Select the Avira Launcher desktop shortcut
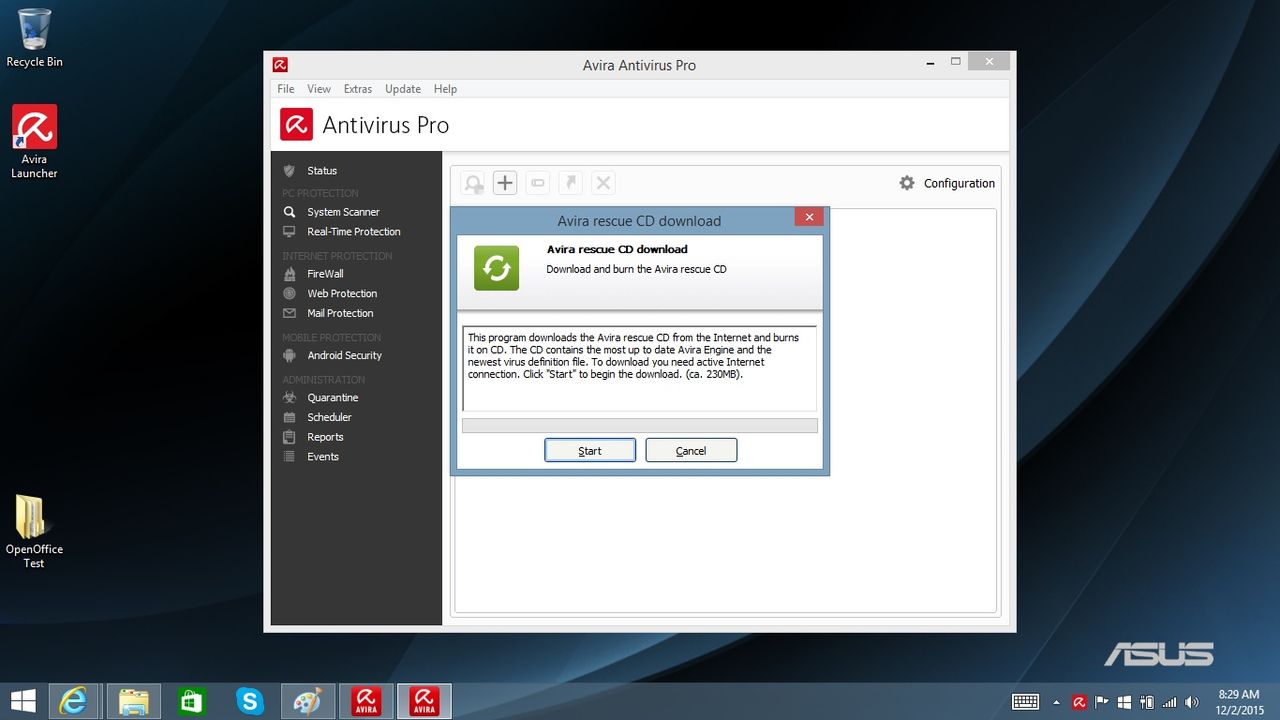Screen dimensions: 1280x720 click(34, 142)
